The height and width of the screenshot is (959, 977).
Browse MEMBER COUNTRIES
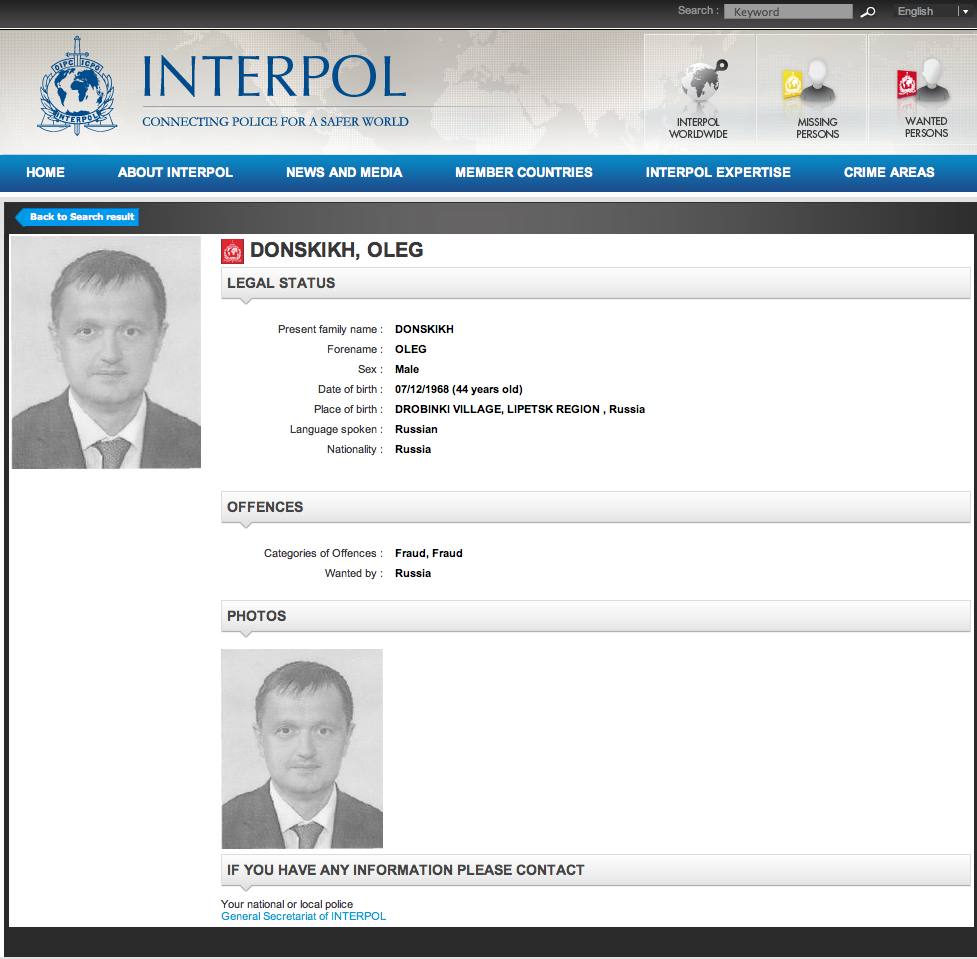(523, 172)
